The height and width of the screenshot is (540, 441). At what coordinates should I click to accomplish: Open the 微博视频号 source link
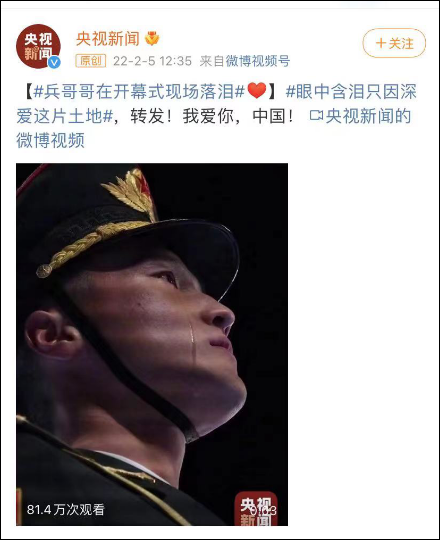[258, 61]
